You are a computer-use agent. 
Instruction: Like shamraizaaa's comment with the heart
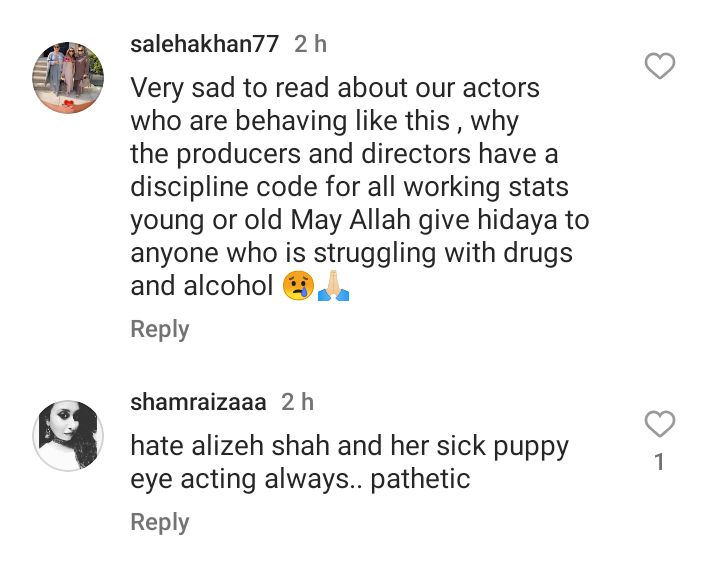click(x=660, y=424)
